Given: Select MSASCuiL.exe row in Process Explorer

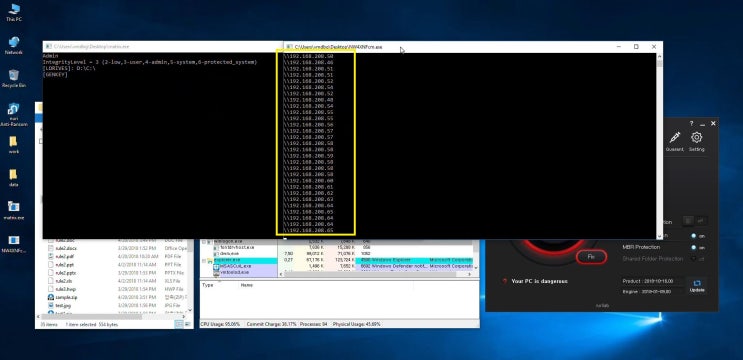Looking at the screenshot, I should pyautogui.click(x=339, y=266).
